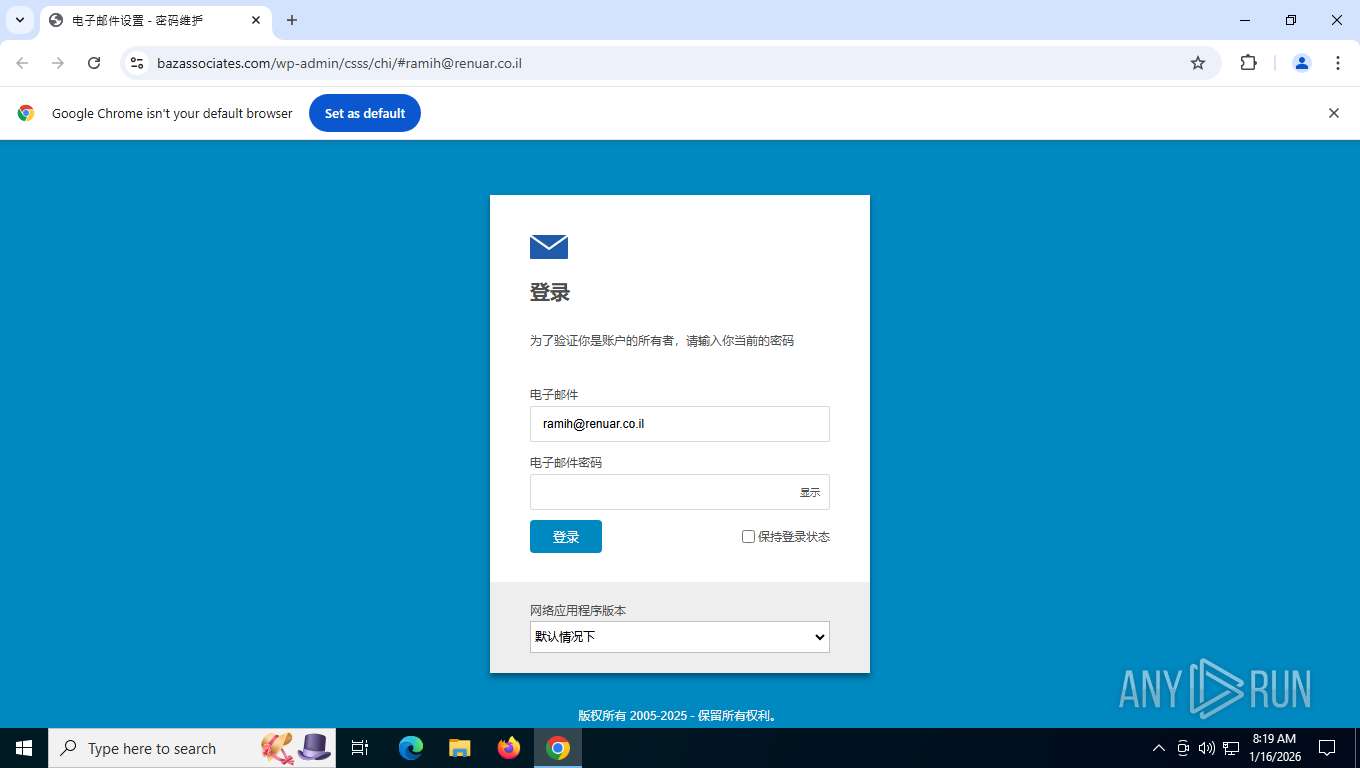The width and height of the screenshot is (1360, 768).
Task: Open File Explorer from taskbar
Action: click(460, 748)
